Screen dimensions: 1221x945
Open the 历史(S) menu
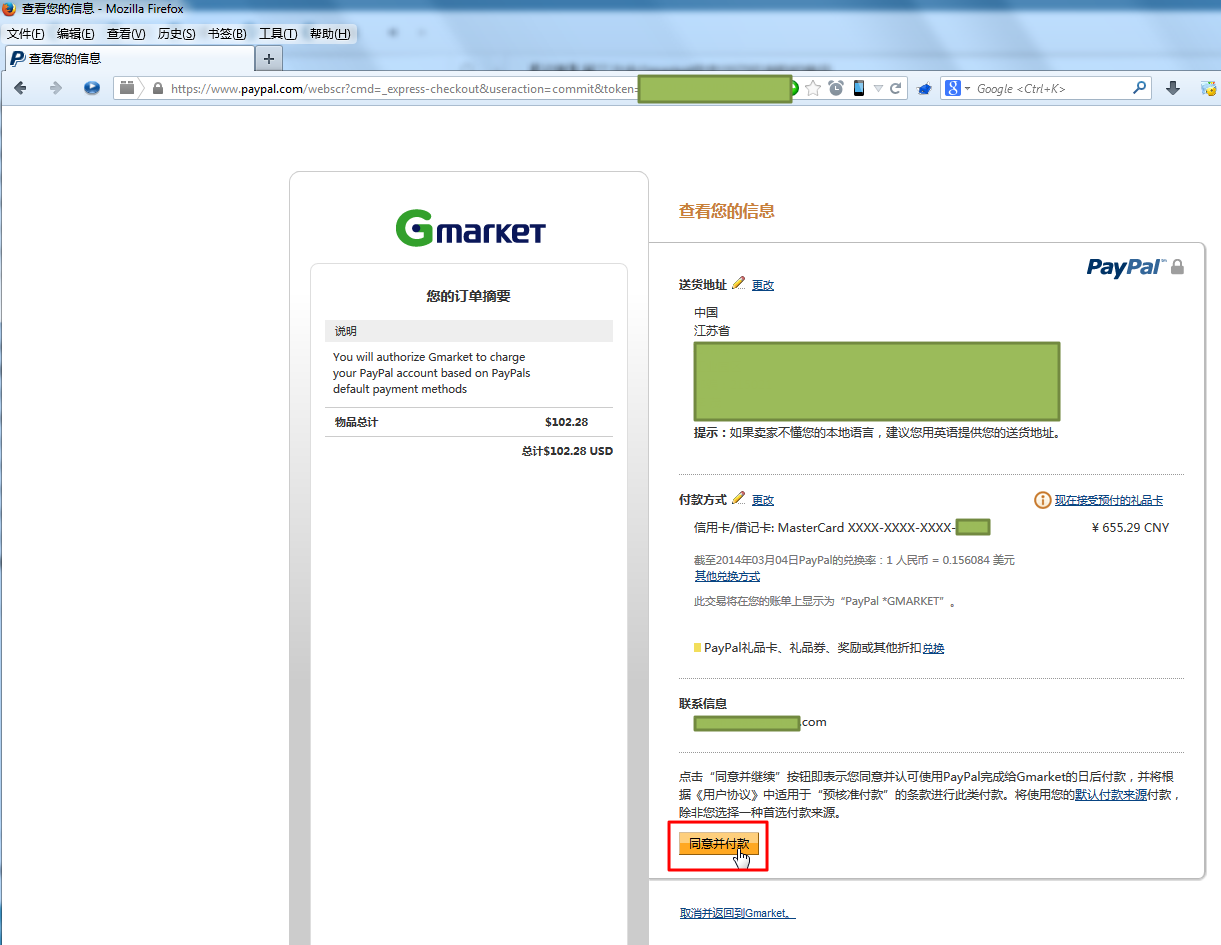point(177,34)
